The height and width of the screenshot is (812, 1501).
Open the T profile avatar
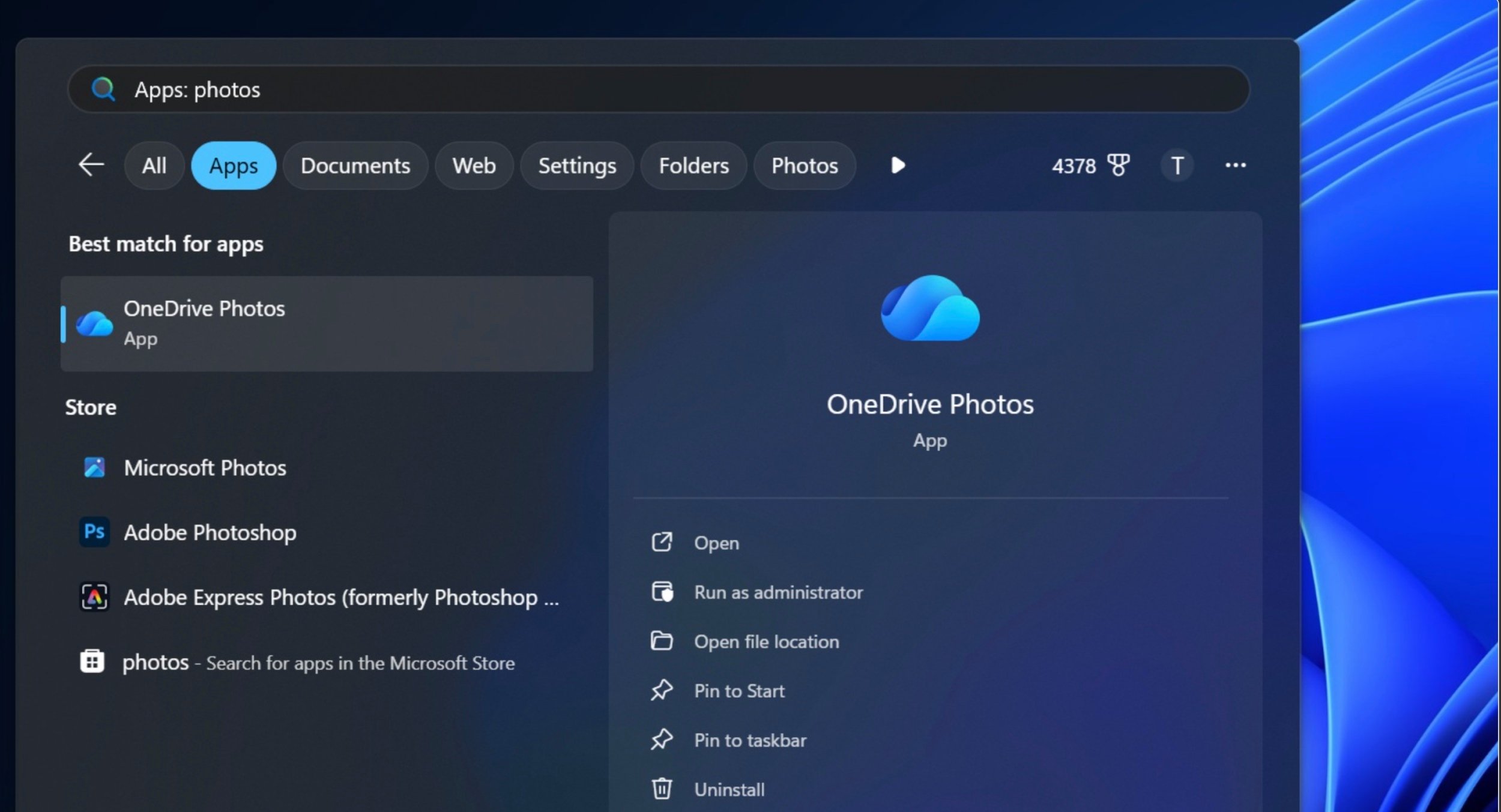click(x=1177, y=165)
